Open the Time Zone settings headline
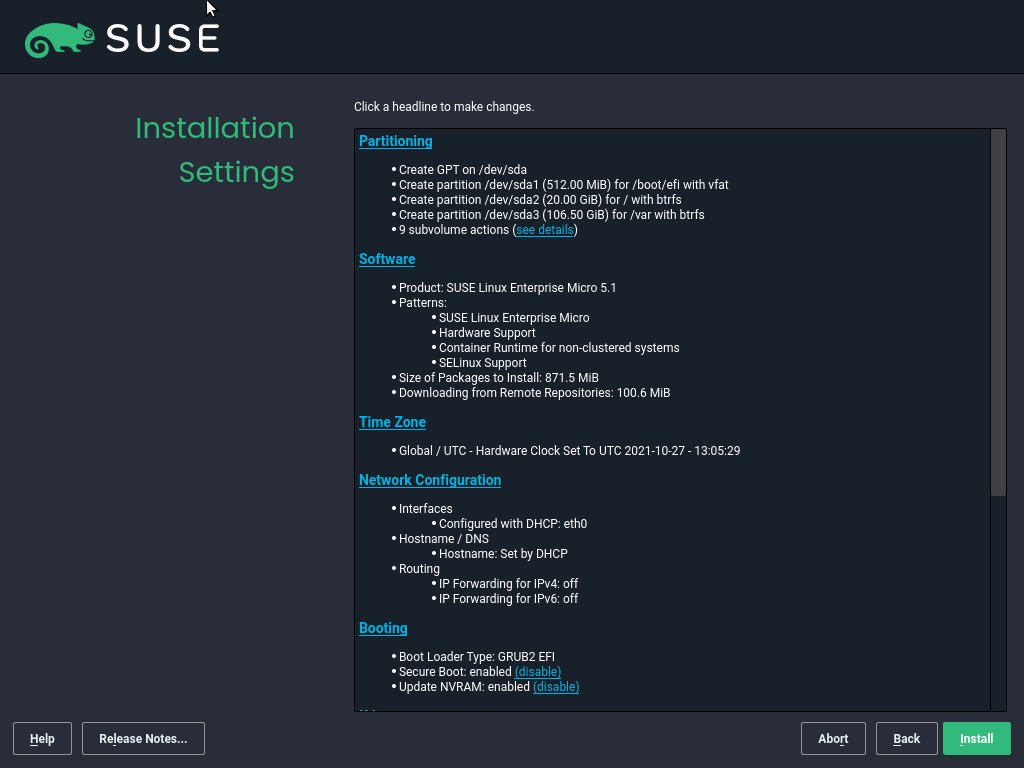Image resolution: width=1024 pixels, height=768 pixels. (392, 422)
